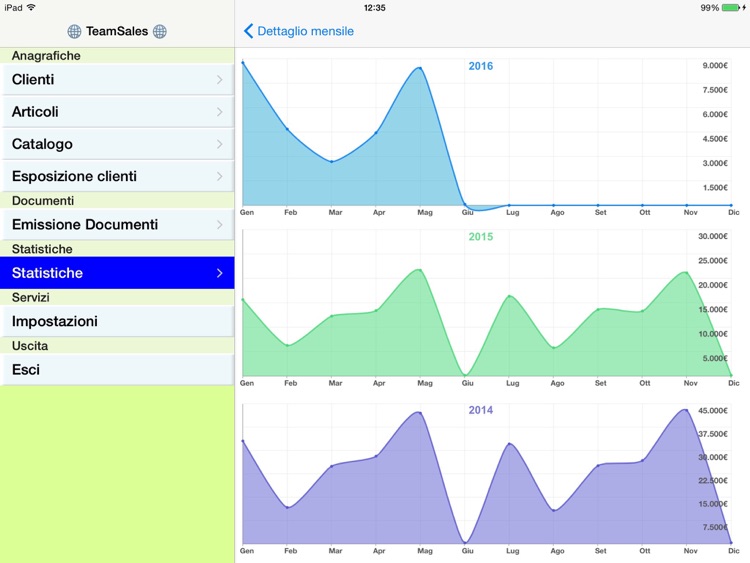Click the TeamSales title text
This screenshot has width=750, height=563.
pos(117,31)
